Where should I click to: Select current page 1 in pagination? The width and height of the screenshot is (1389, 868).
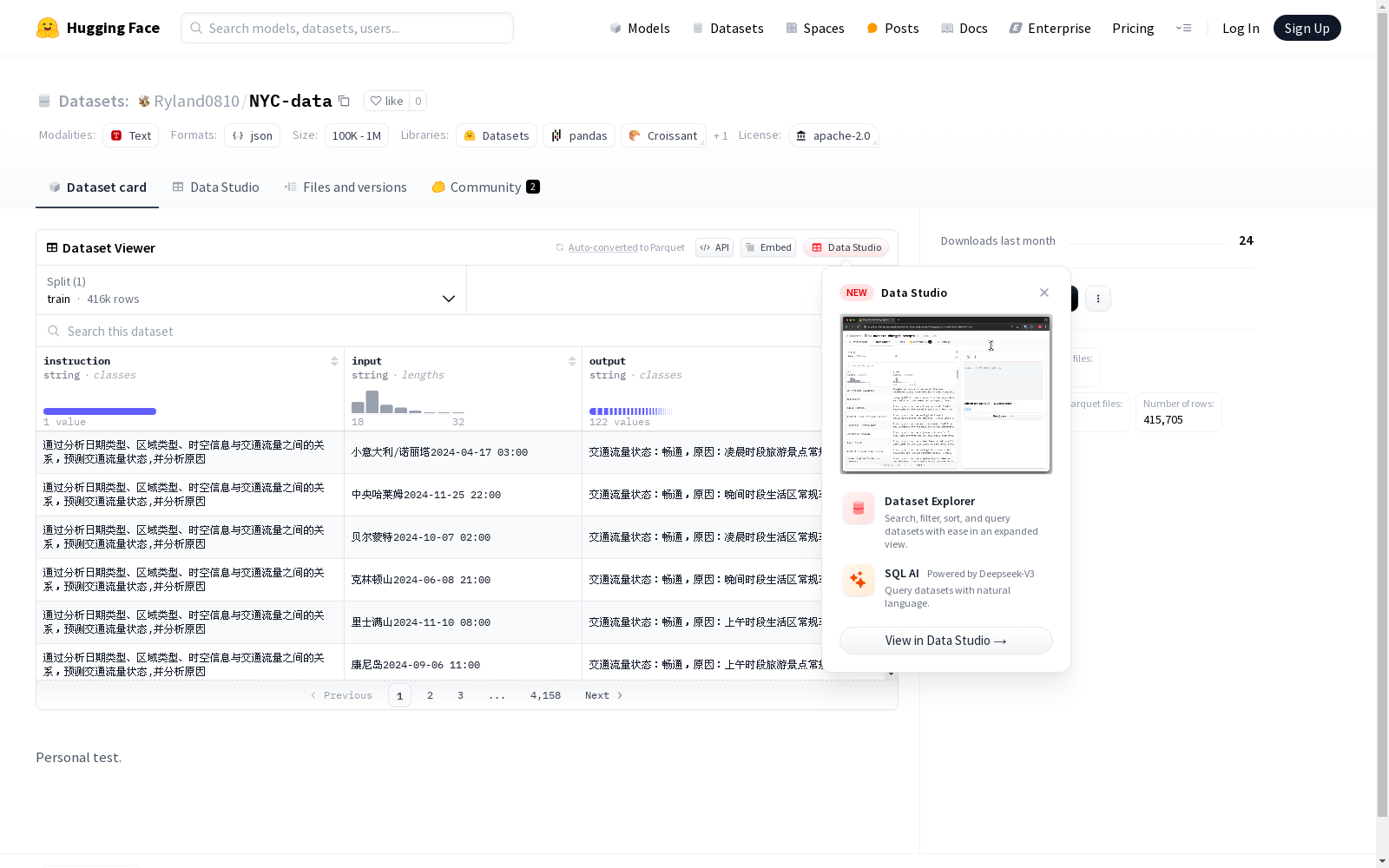click(399, 695)
